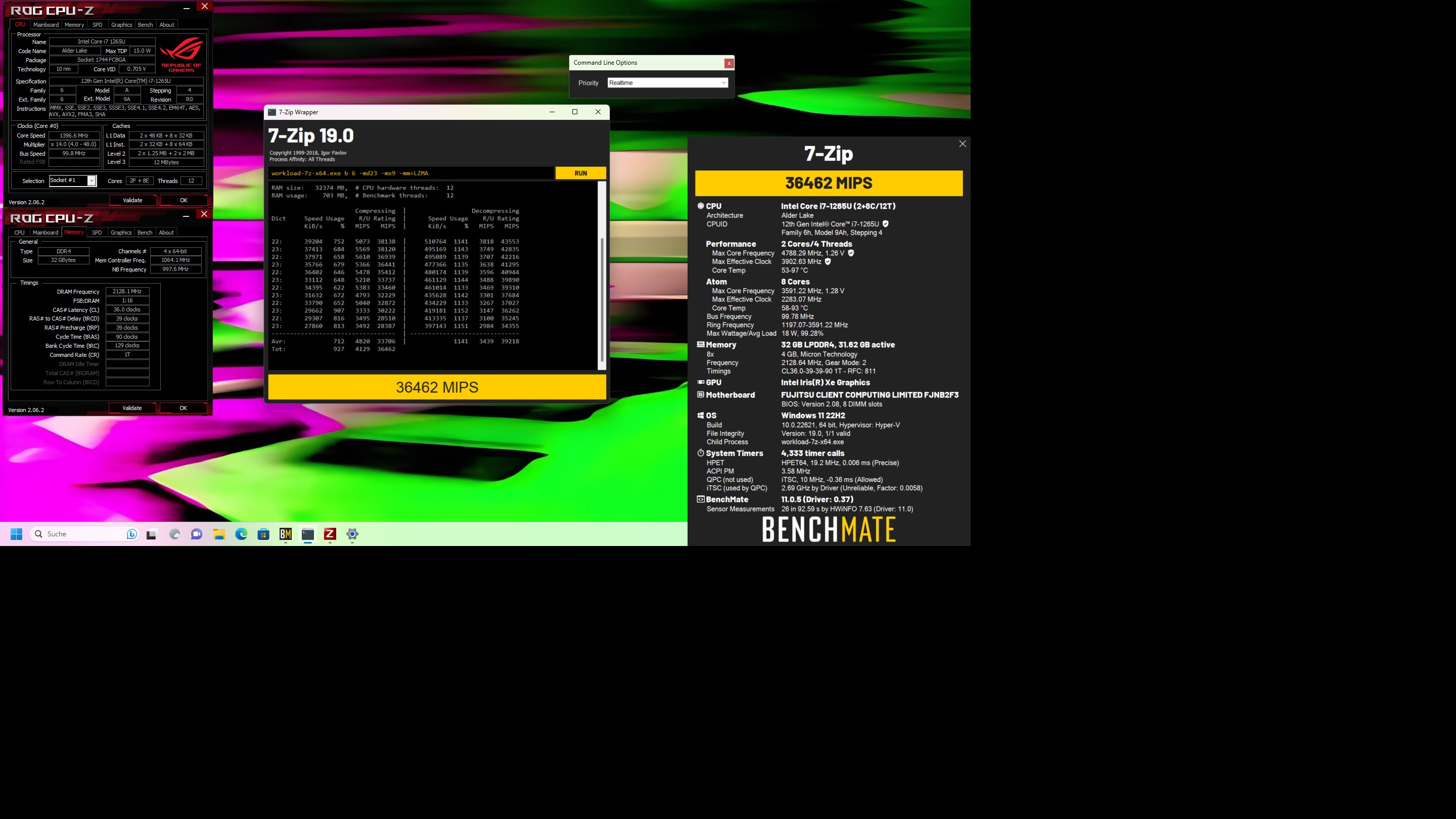This screenshot has height=819, width=1456.
Task: Open the Microsoft Store taskbar icon
Action: coord(263,534)
